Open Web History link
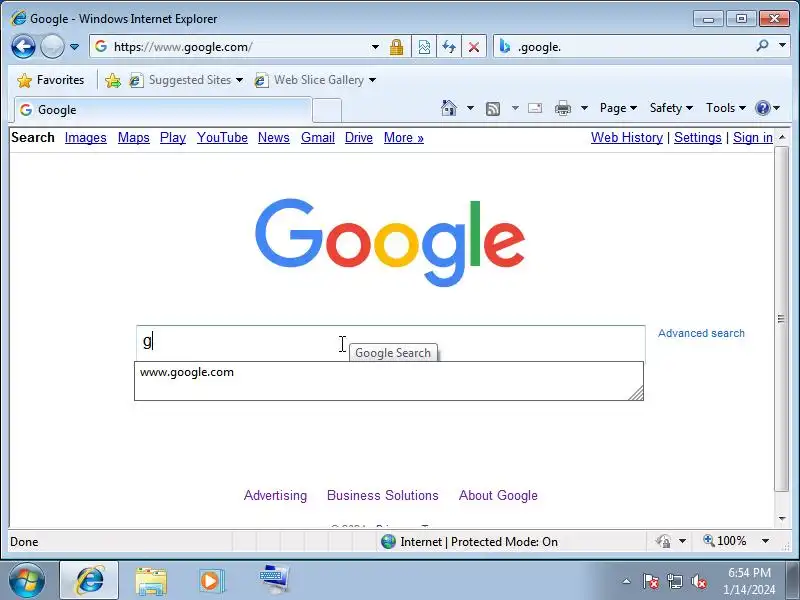The width and height of the screenshot is (800, 600). pyautogui.click(x=627, y=138)
